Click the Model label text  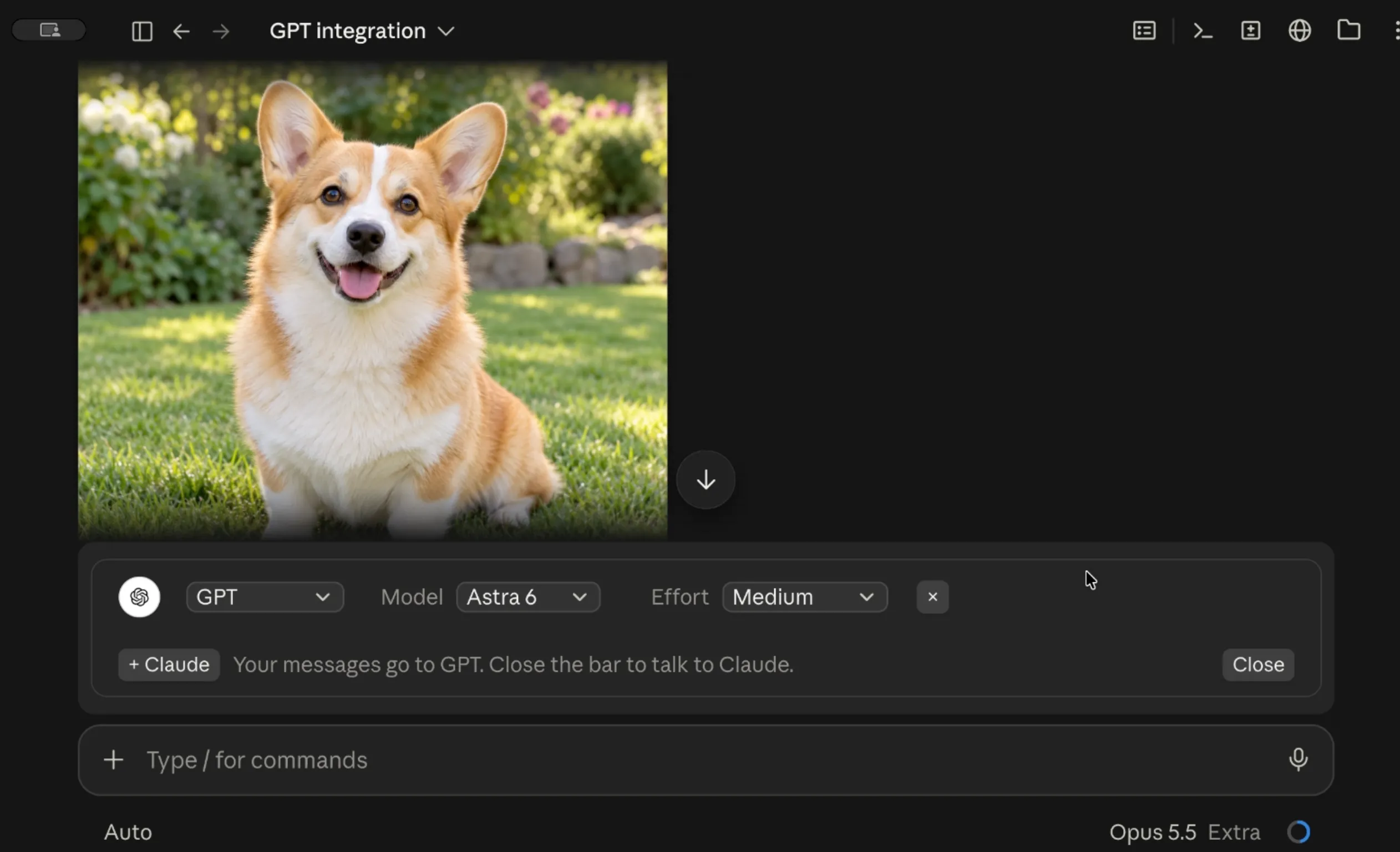click(412, 597)
